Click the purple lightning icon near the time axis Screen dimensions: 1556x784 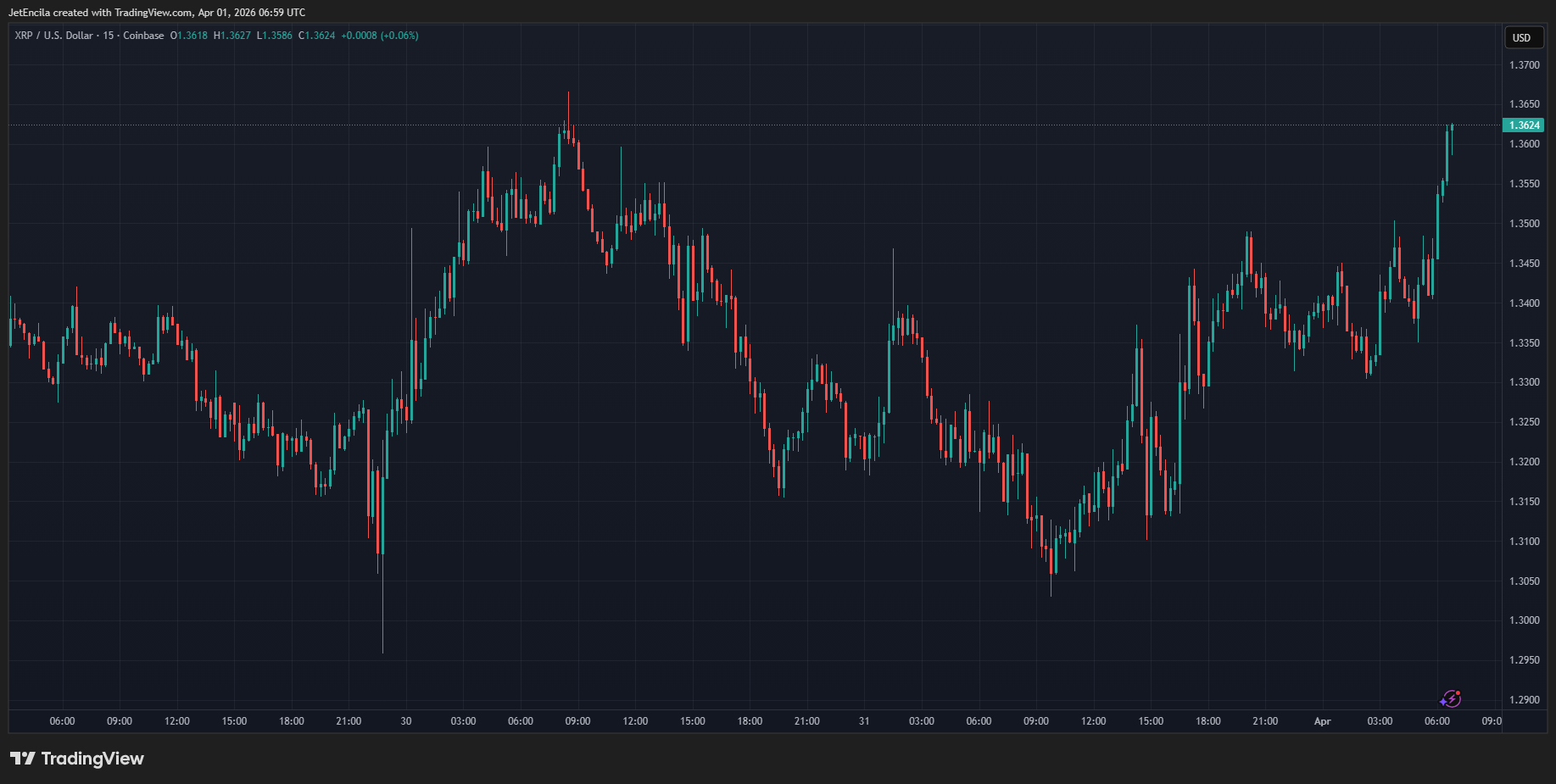[1450, 698]
